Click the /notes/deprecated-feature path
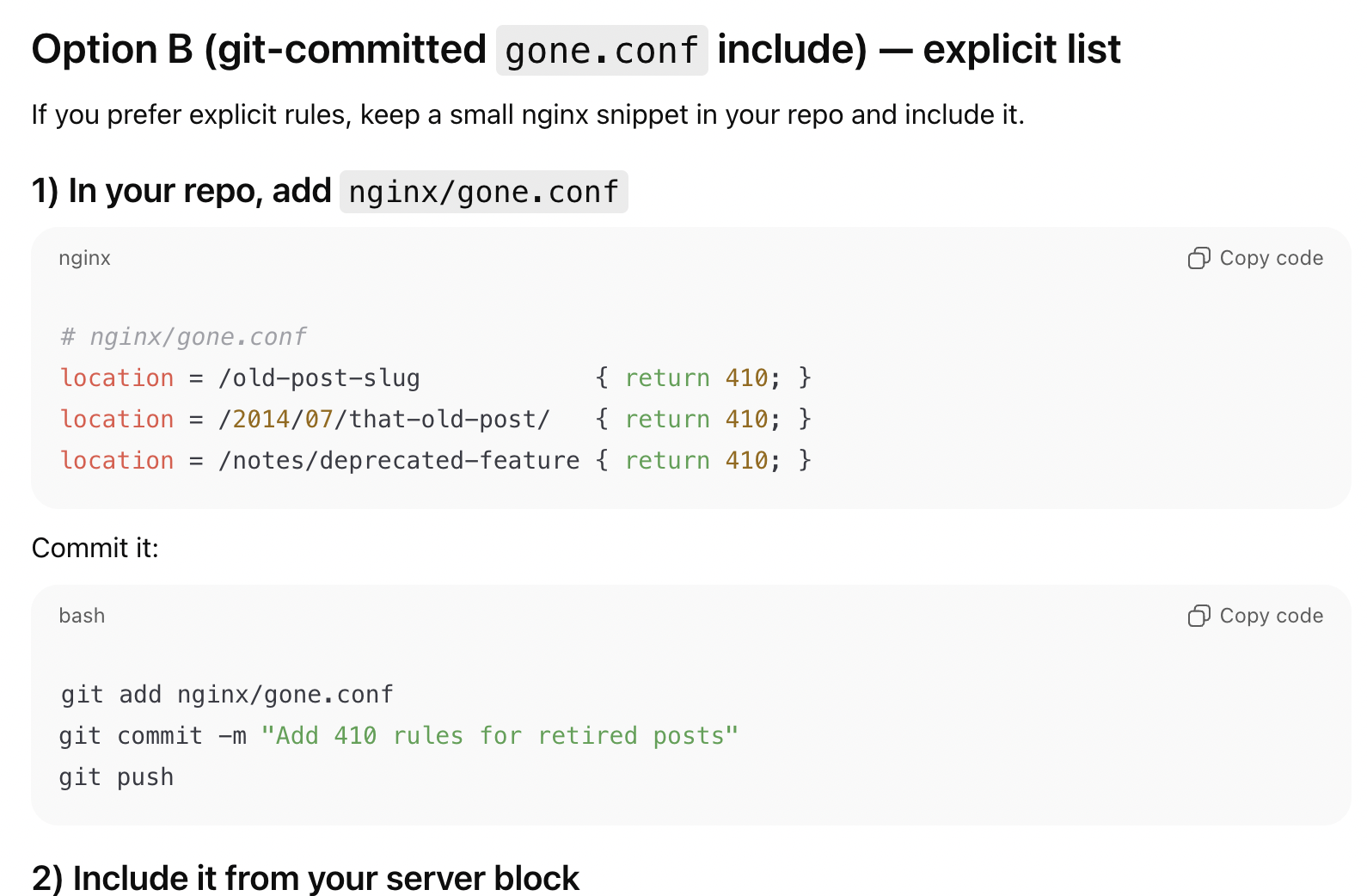The height and width of the screenshot is (896, 1367). tap(399, 461)
